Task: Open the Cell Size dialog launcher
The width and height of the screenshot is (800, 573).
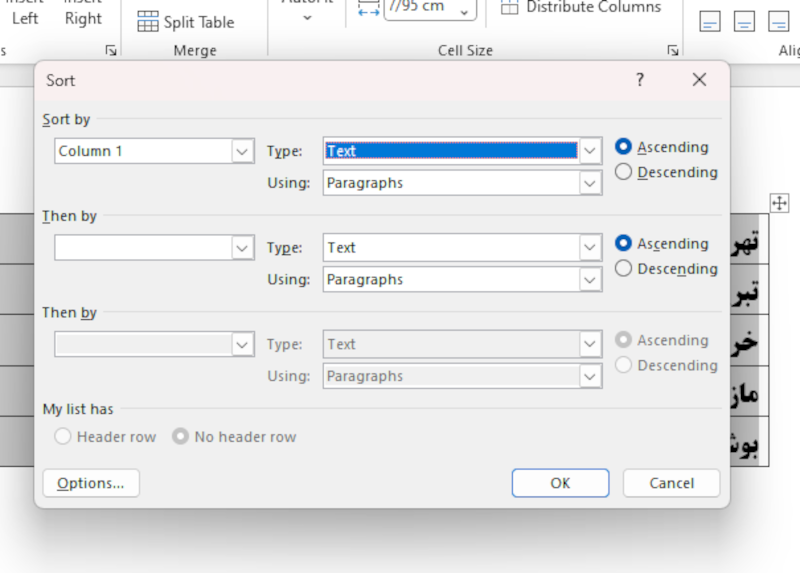Action: point(672,50)
